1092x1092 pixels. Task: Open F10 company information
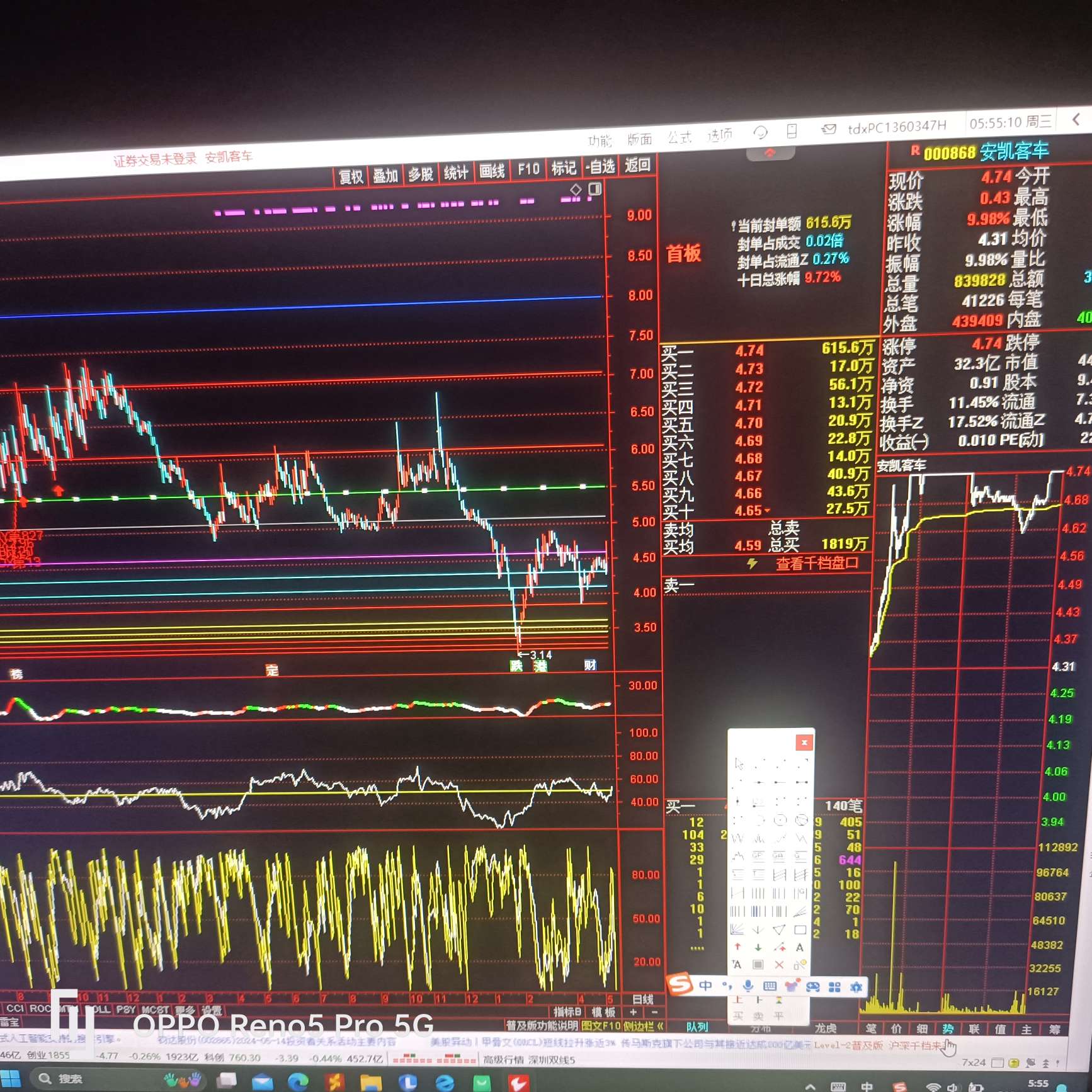528,169
